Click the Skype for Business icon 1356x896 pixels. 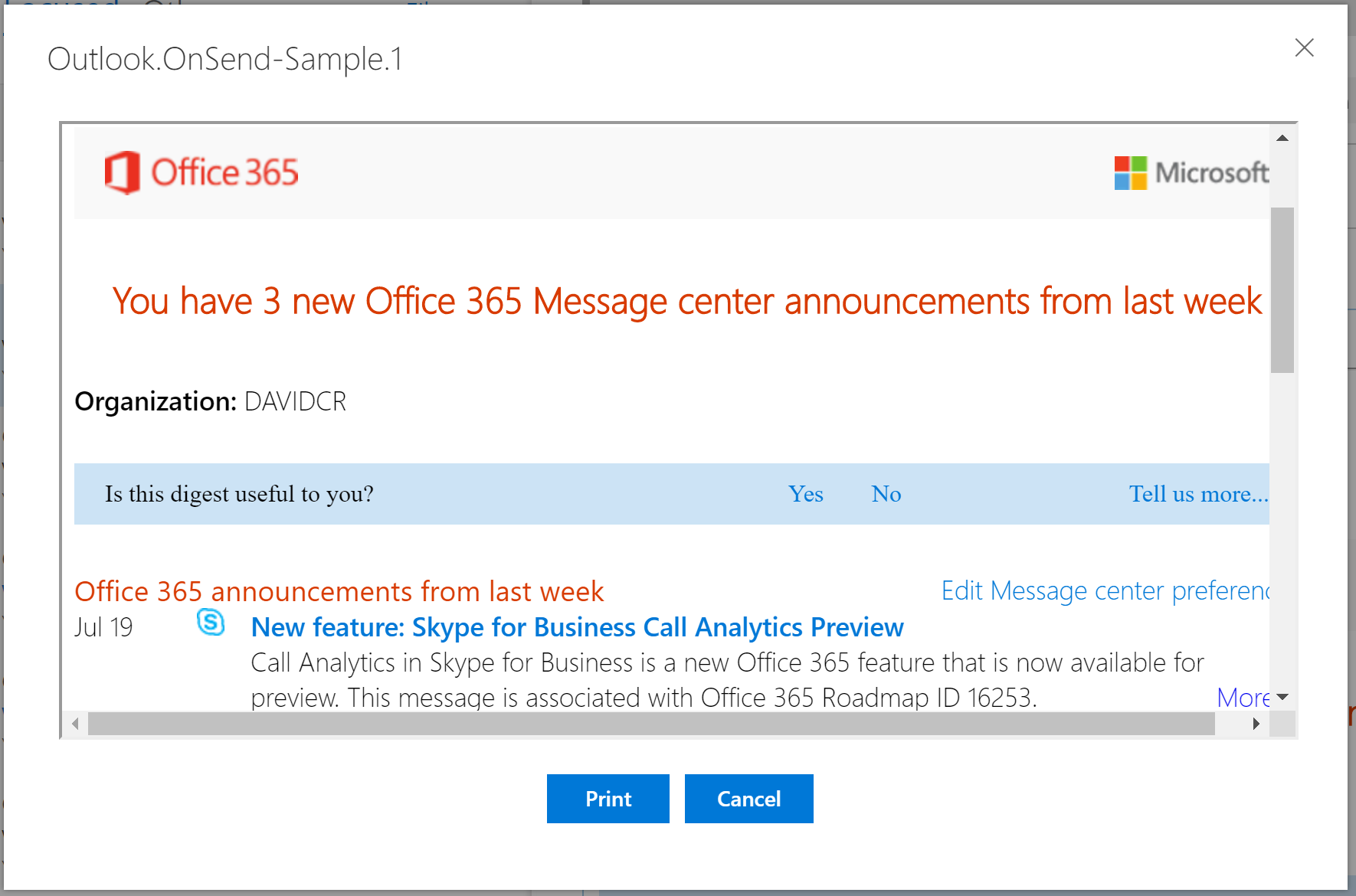coord(211,623)
